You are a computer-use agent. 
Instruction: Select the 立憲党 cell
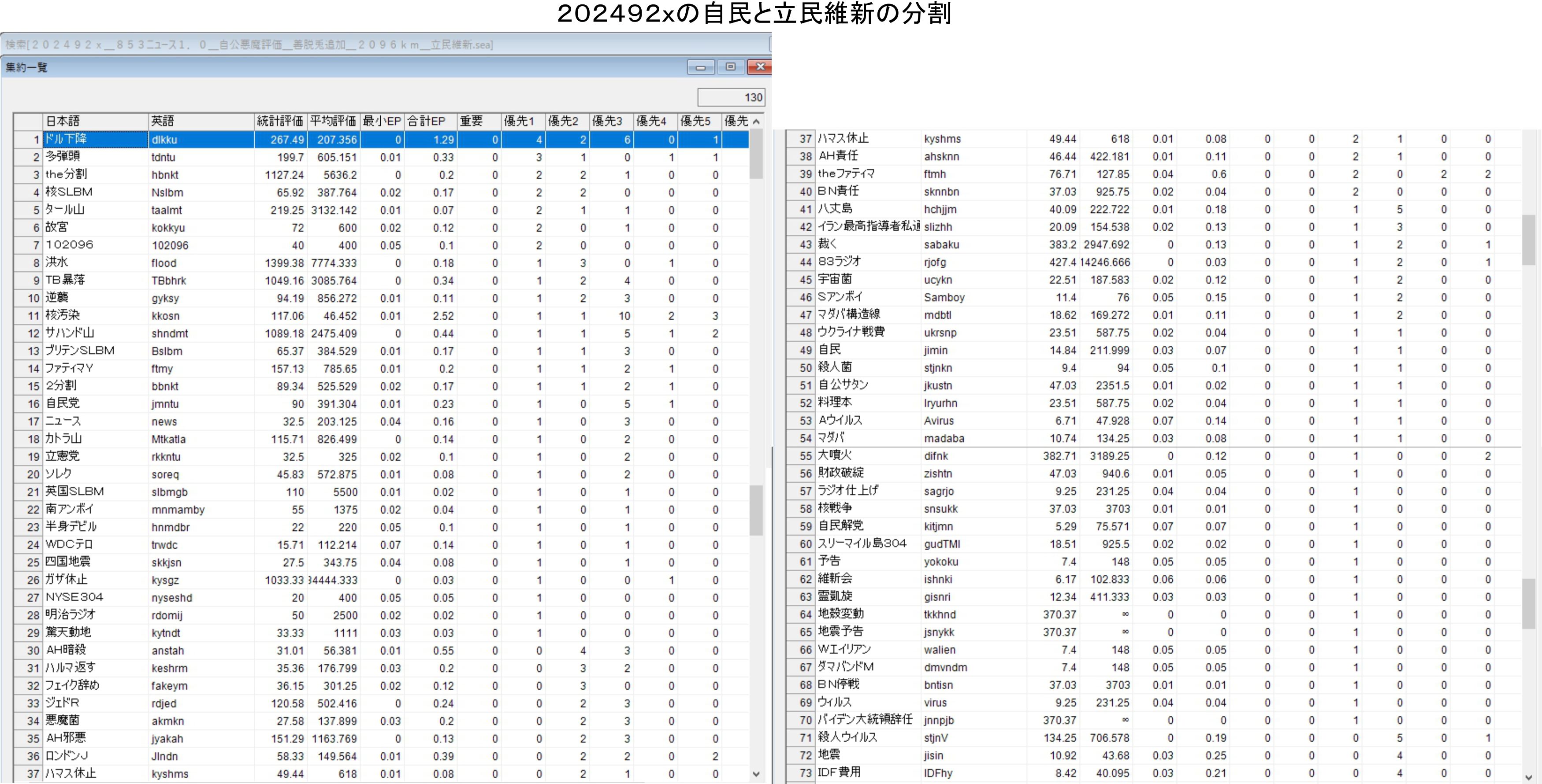(95, 456)
